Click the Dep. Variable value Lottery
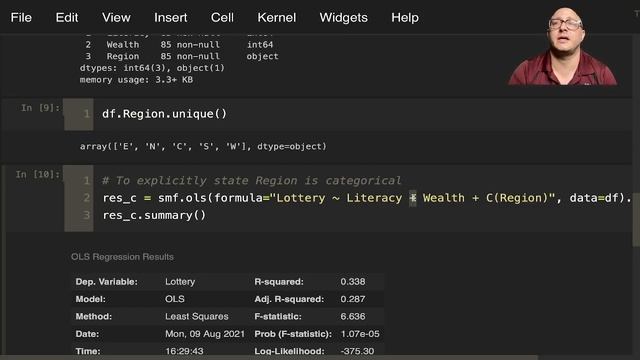640x360 pixels. pos(180,282)
